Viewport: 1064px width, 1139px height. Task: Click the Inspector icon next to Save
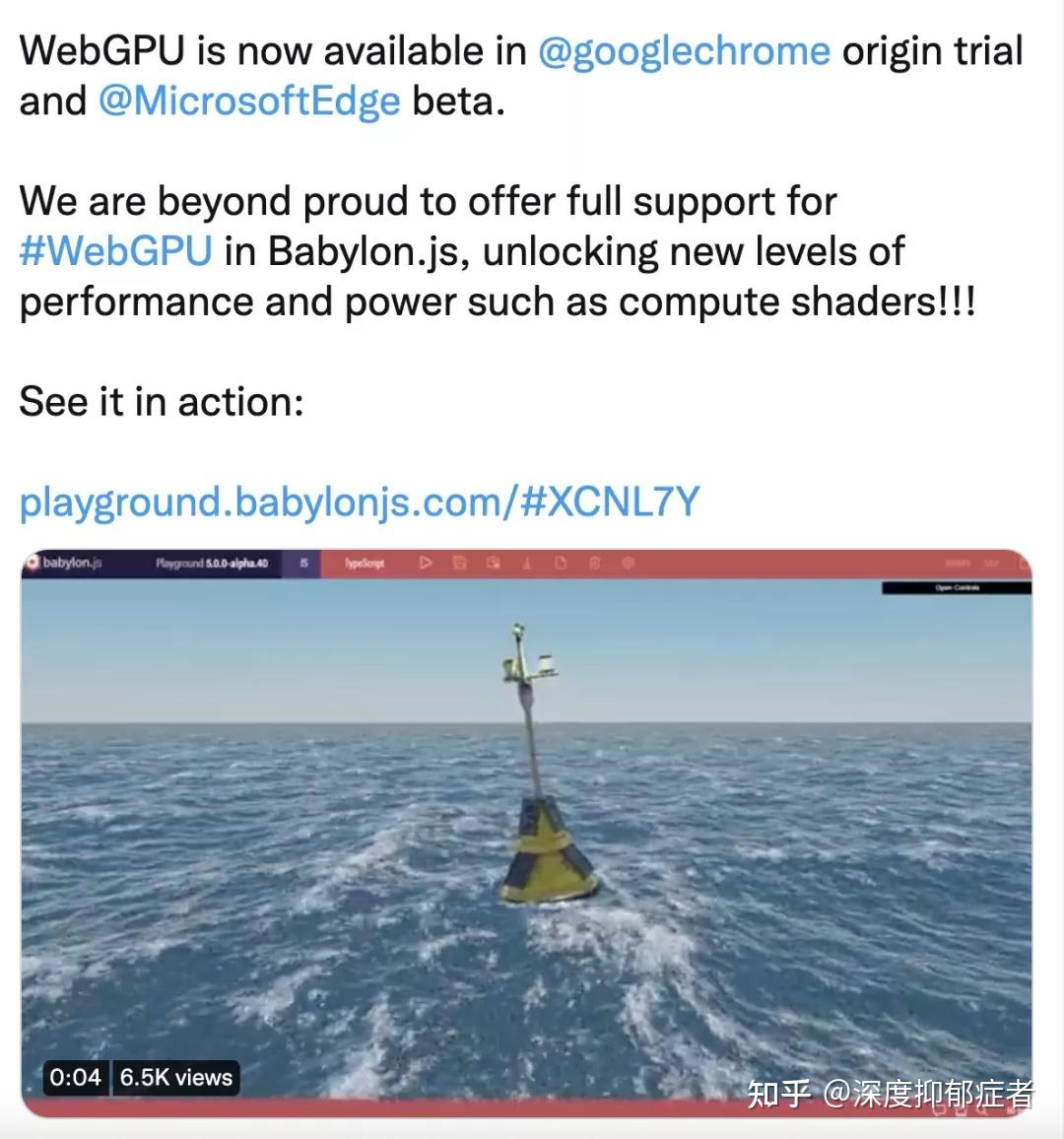(494, 563)
